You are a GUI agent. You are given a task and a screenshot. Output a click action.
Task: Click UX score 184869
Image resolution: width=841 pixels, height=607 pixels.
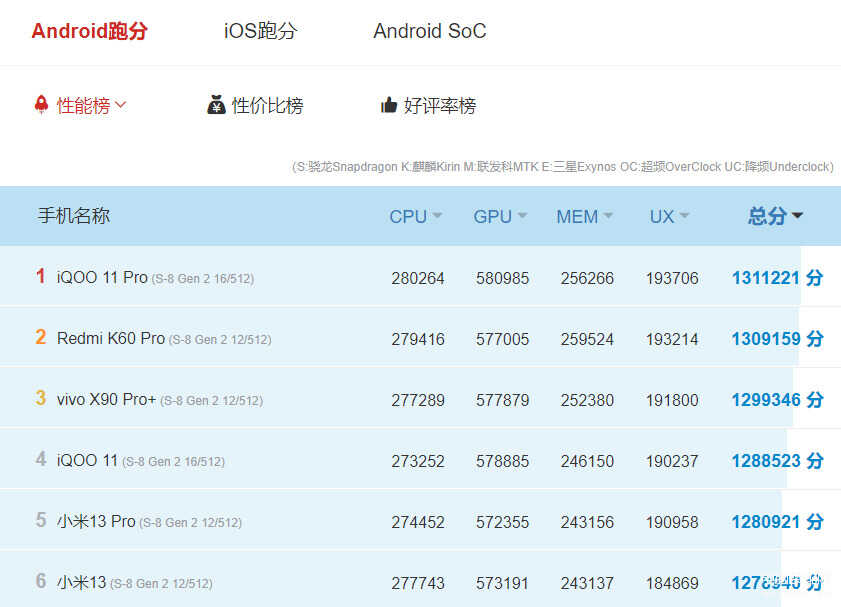(672, 583)
